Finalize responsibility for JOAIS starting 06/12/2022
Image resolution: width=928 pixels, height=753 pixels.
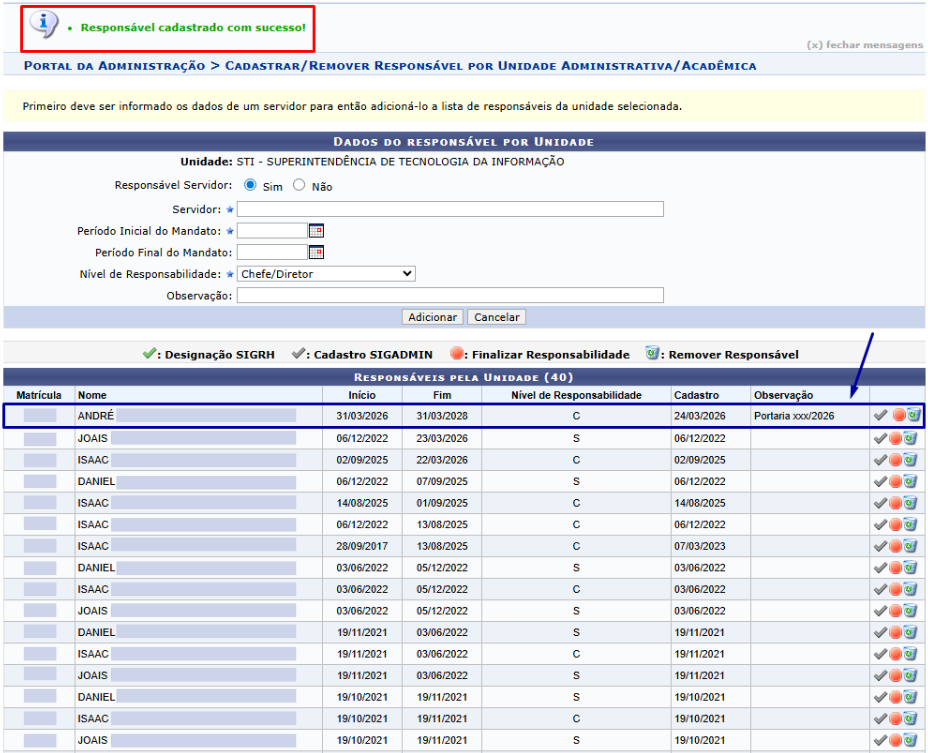(897, 438)
